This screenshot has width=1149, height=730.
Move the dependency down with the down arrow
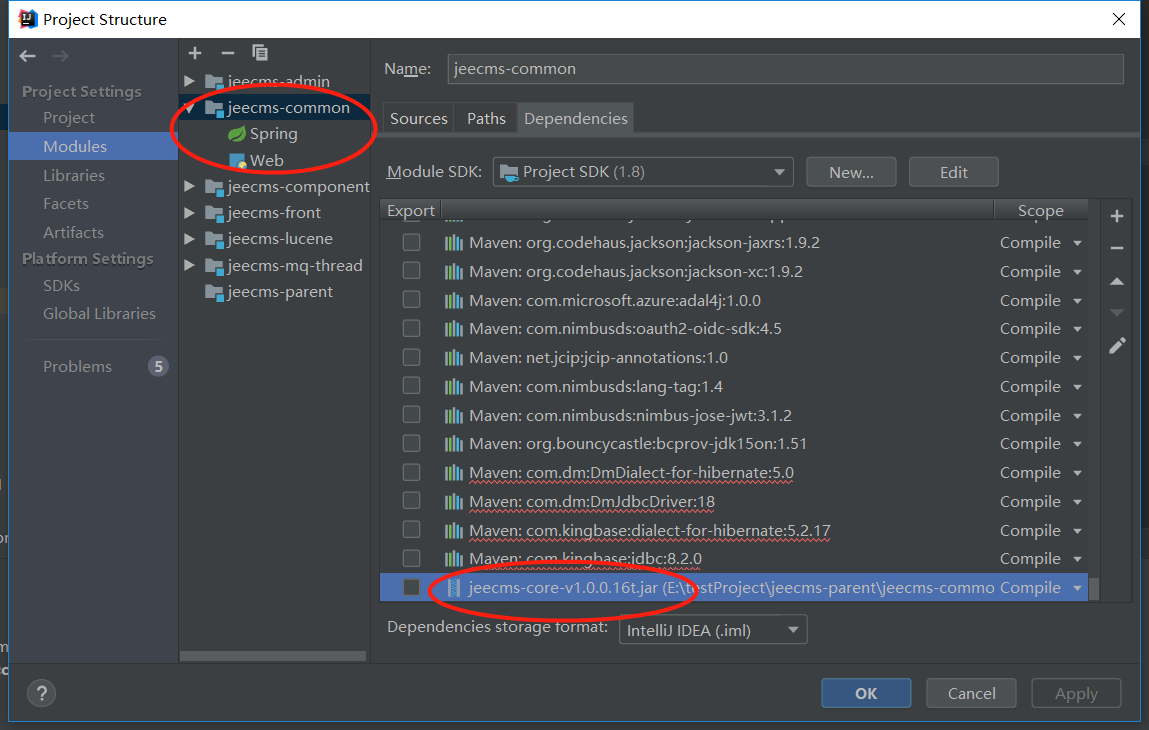tap(1117, 313)
